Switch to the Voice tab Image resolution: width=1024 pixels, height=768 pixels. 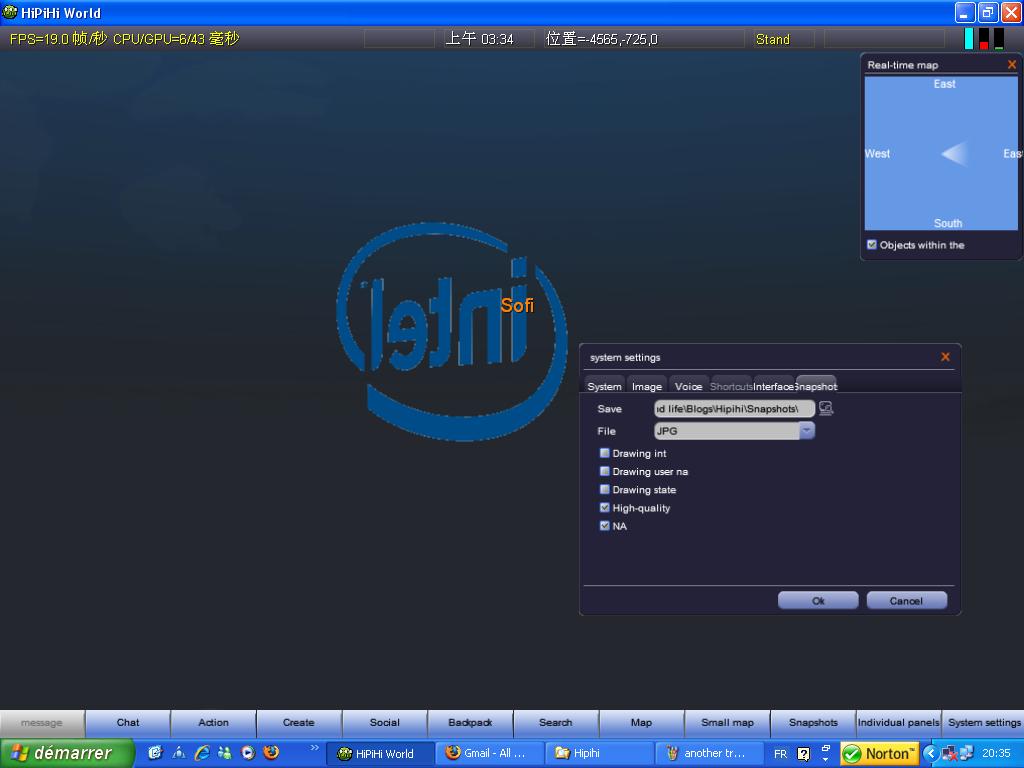[x=688, y=385]
